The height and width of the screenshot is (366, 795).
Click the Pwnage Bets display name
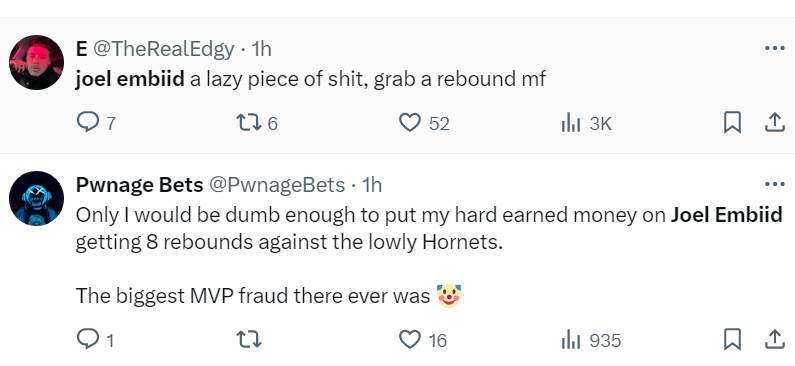click(139, 185)
